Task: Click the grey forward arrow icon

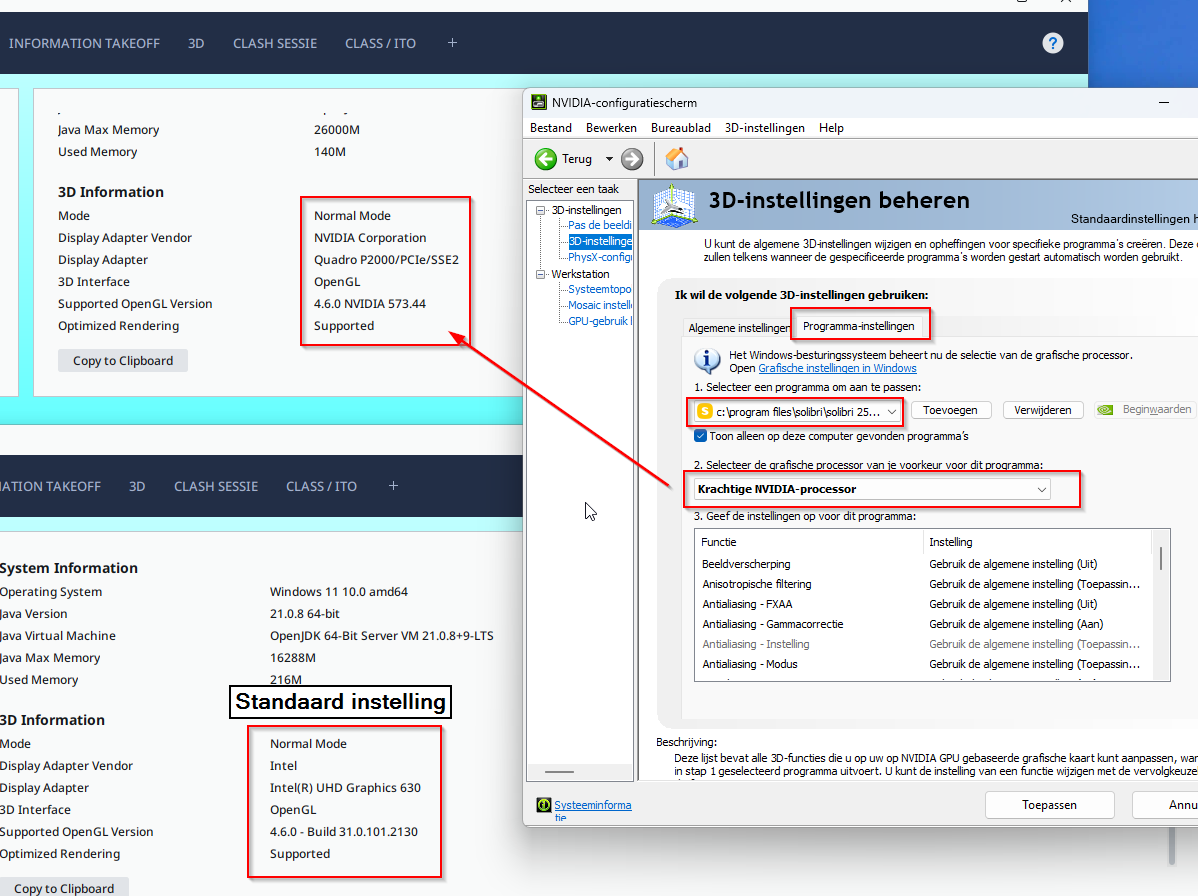Action: (632, 159)
